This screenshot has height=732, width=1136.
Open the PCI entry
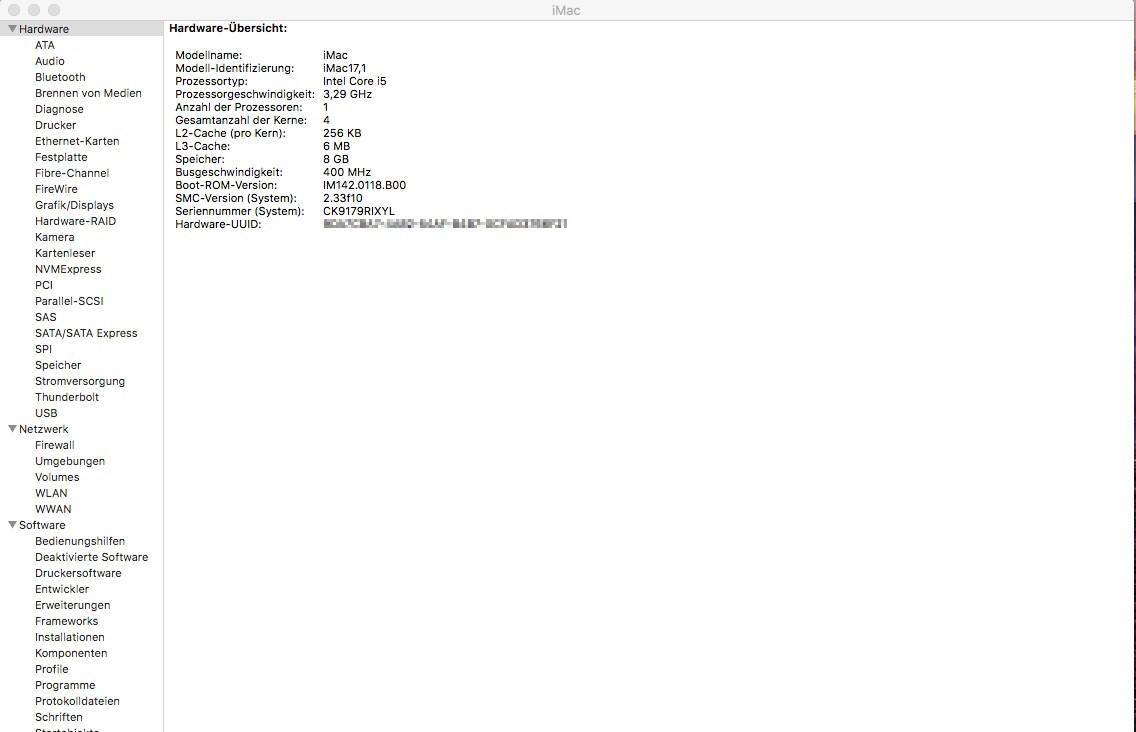coord(43,285)
